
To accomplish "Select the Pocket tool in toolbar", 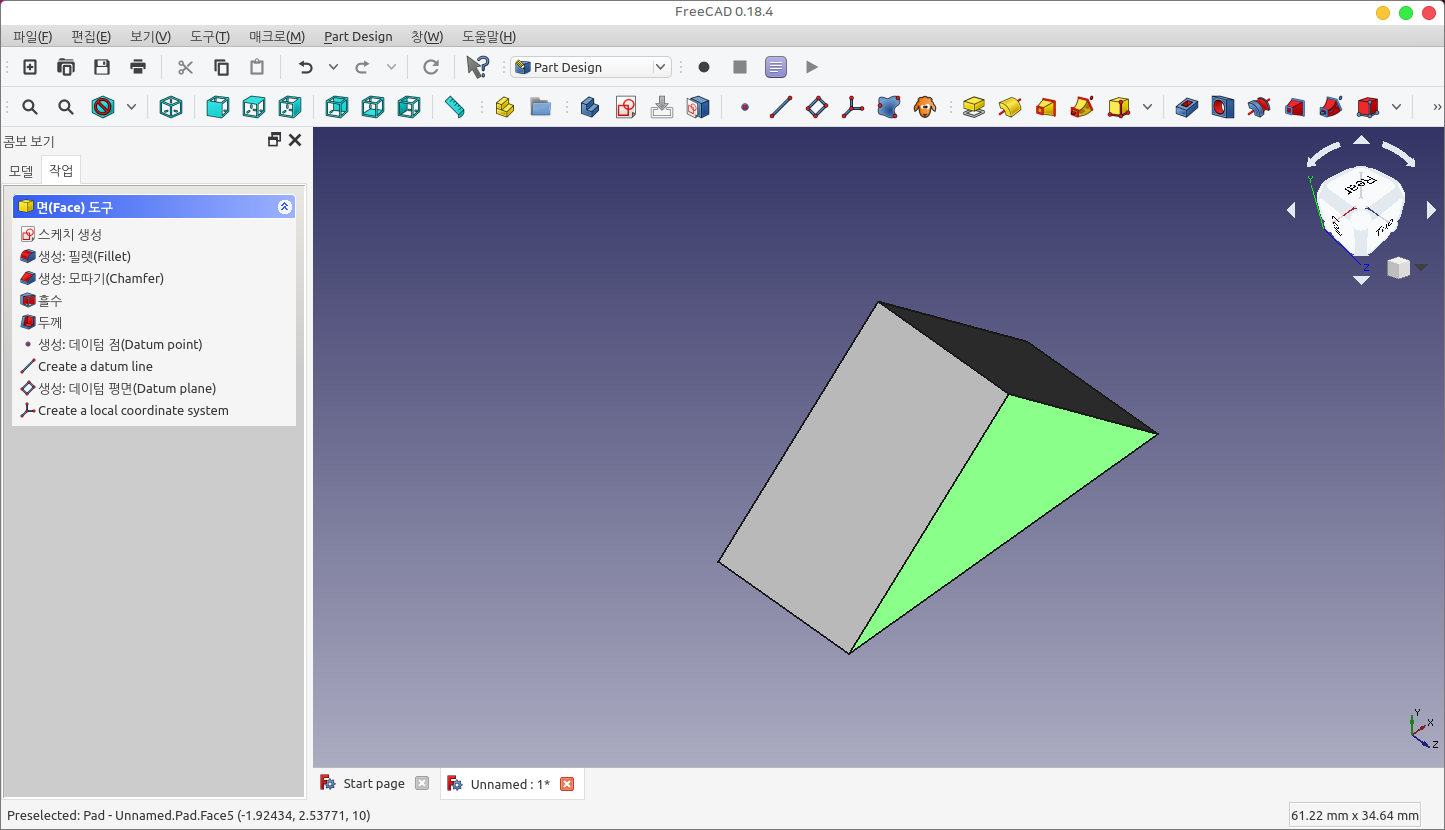I will pos(1187,107).
